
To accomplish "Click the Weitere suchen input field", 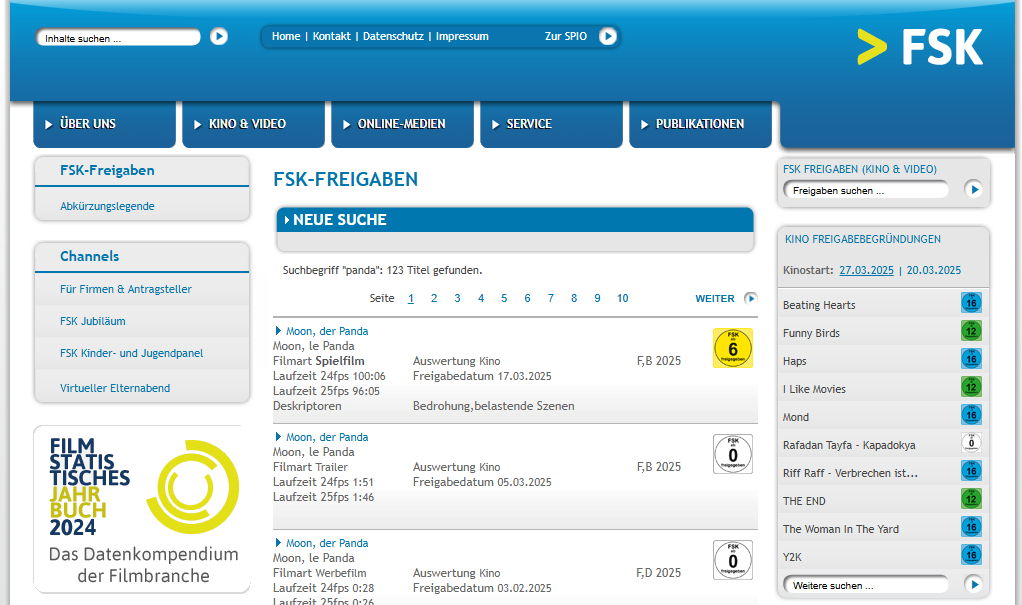I will (866, 585).
